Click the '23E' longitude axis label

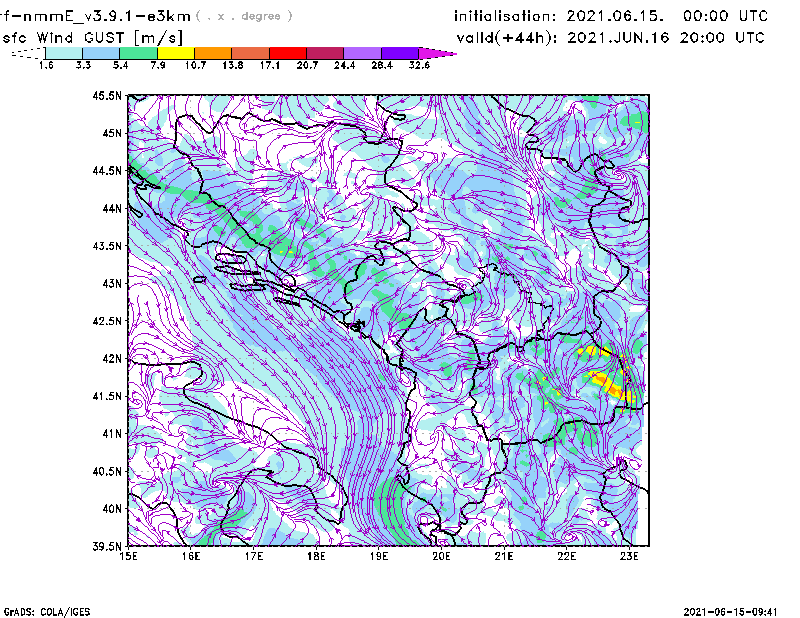tap(629, 556)
